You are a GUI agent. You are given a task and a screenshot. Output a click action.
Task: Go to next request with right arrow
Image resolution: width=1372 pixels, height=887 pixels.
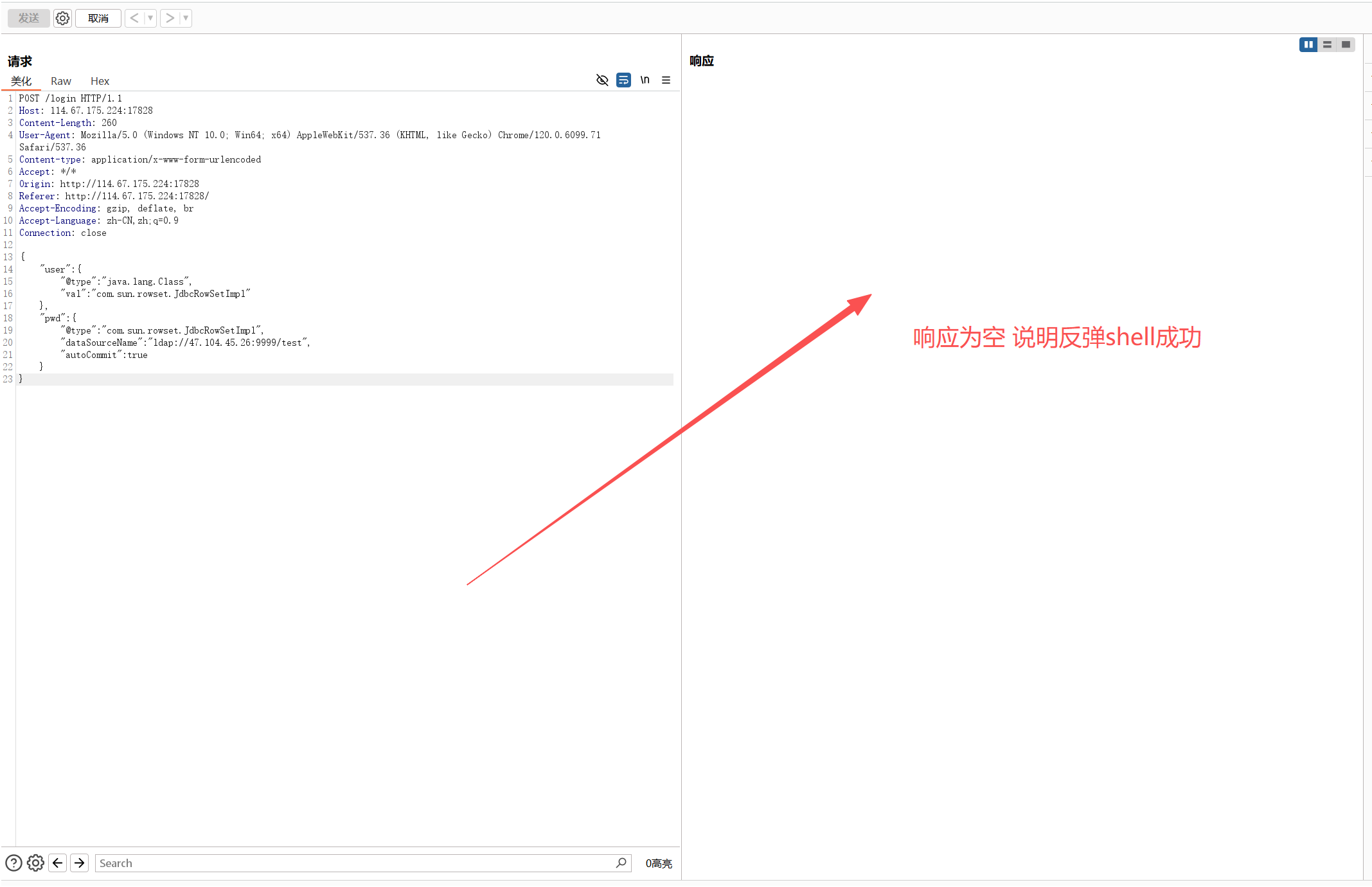[169, 18]
